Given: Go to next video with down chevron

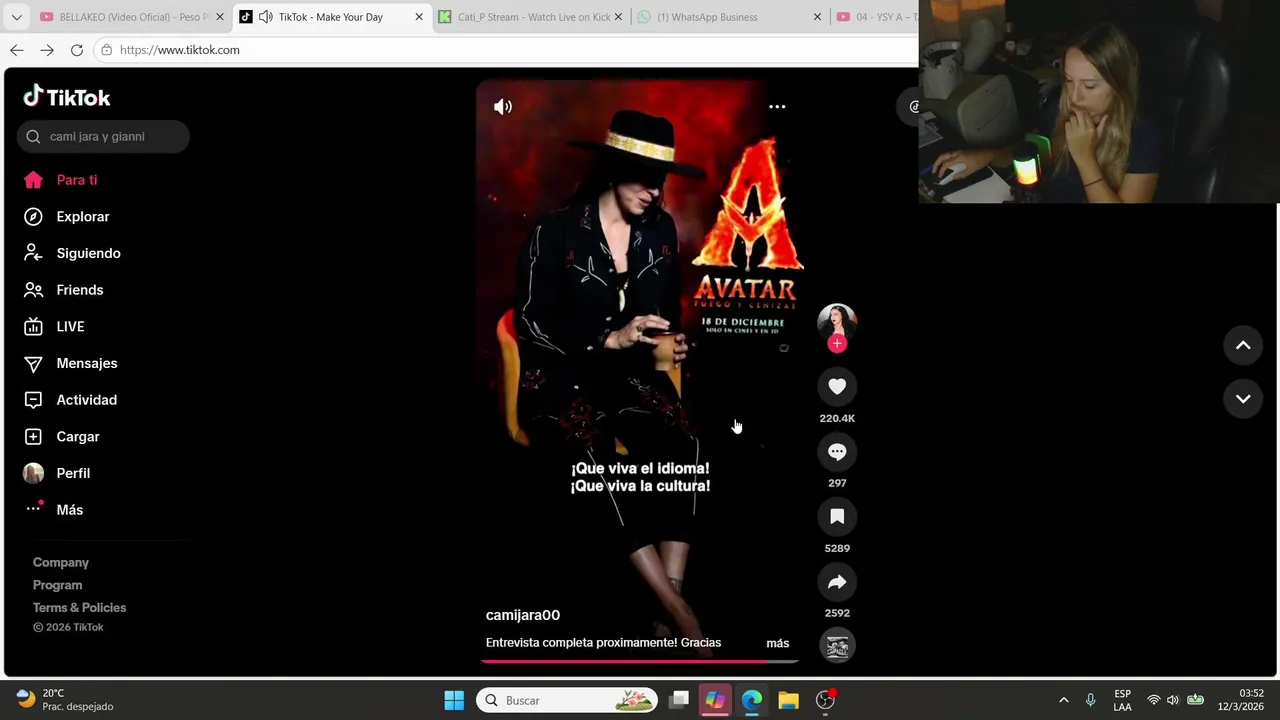Looking at the screenshot, I should [1243, 398].
